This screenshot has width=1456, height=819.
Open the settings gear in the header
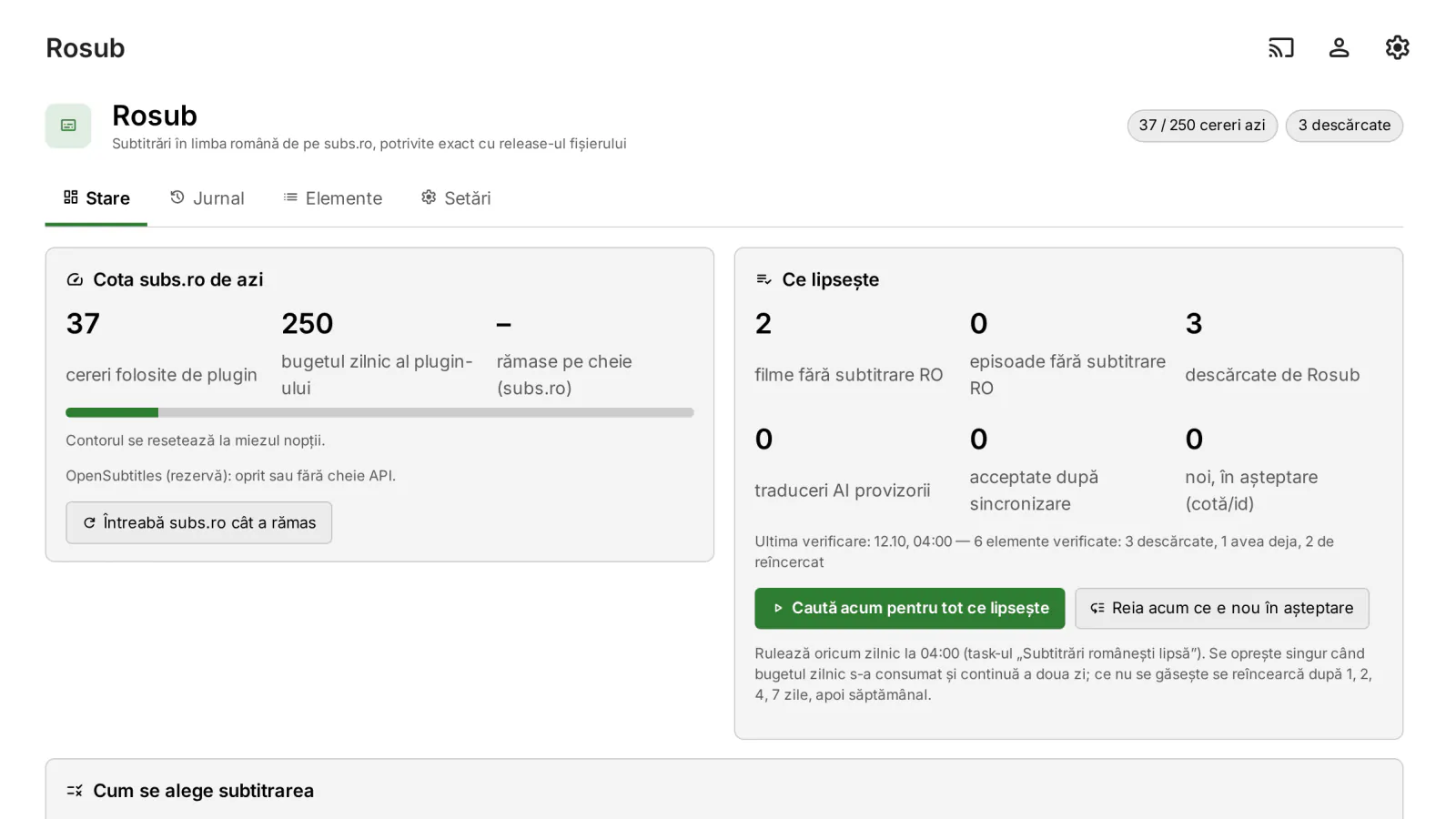tap(1397, 47)
